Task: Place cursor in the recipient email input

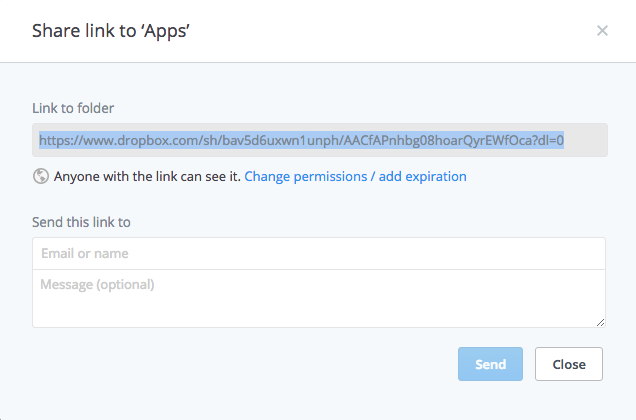Action: [319, 254]
